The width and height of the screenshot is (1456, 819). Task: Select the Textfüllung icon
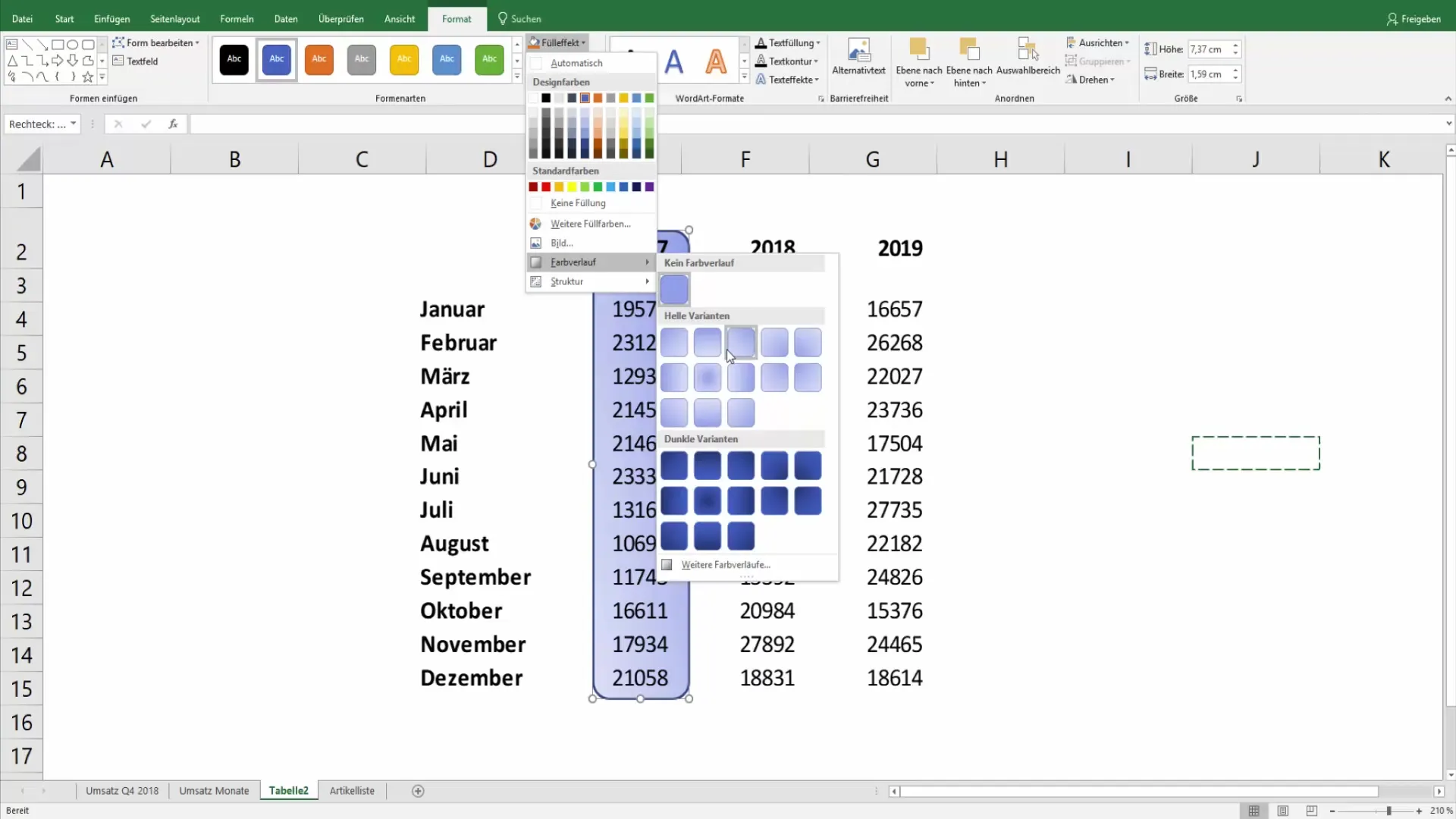coord(761,43)
